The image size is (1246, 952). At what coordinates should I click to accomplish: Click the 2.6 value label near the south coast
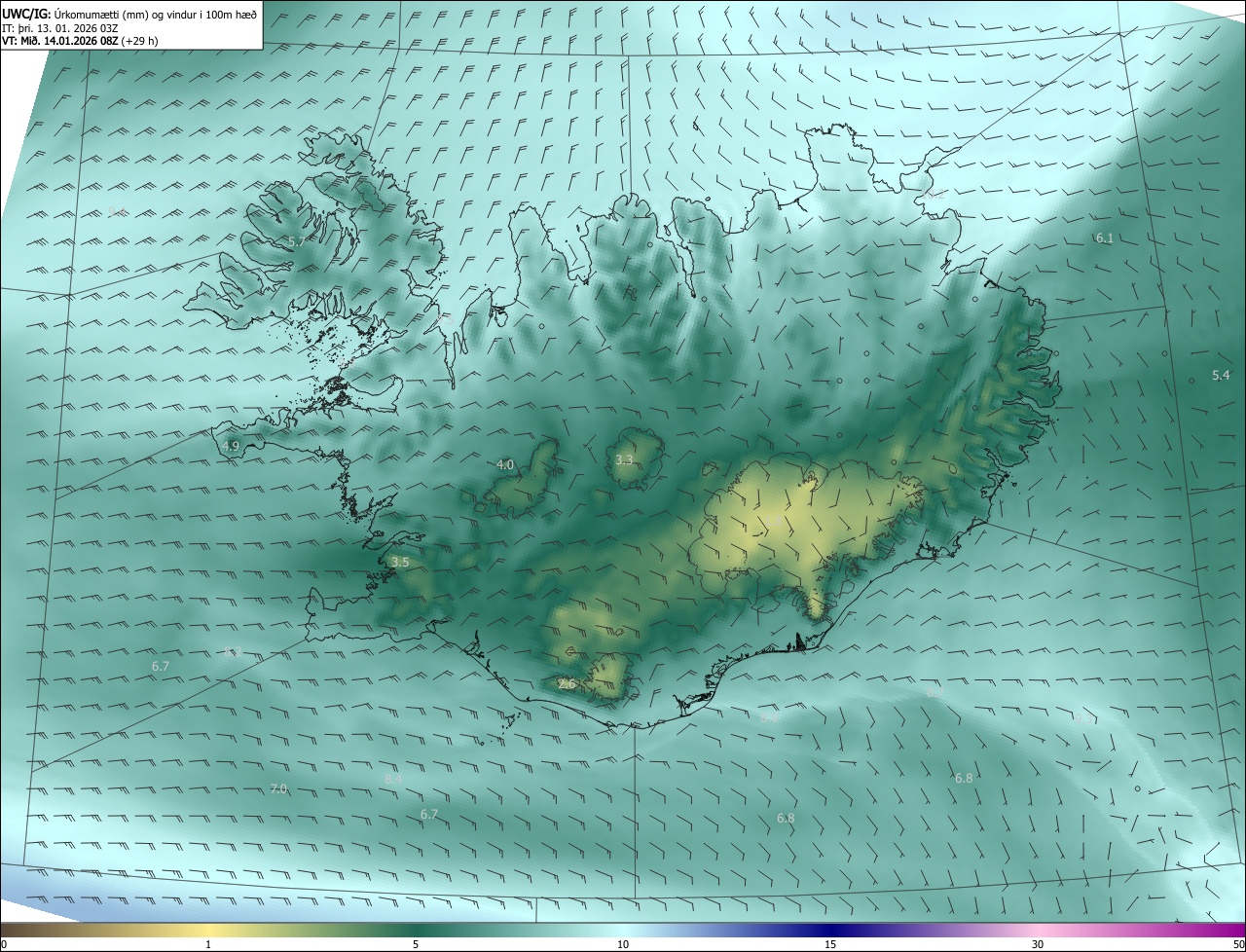click(x=568, y=684)
